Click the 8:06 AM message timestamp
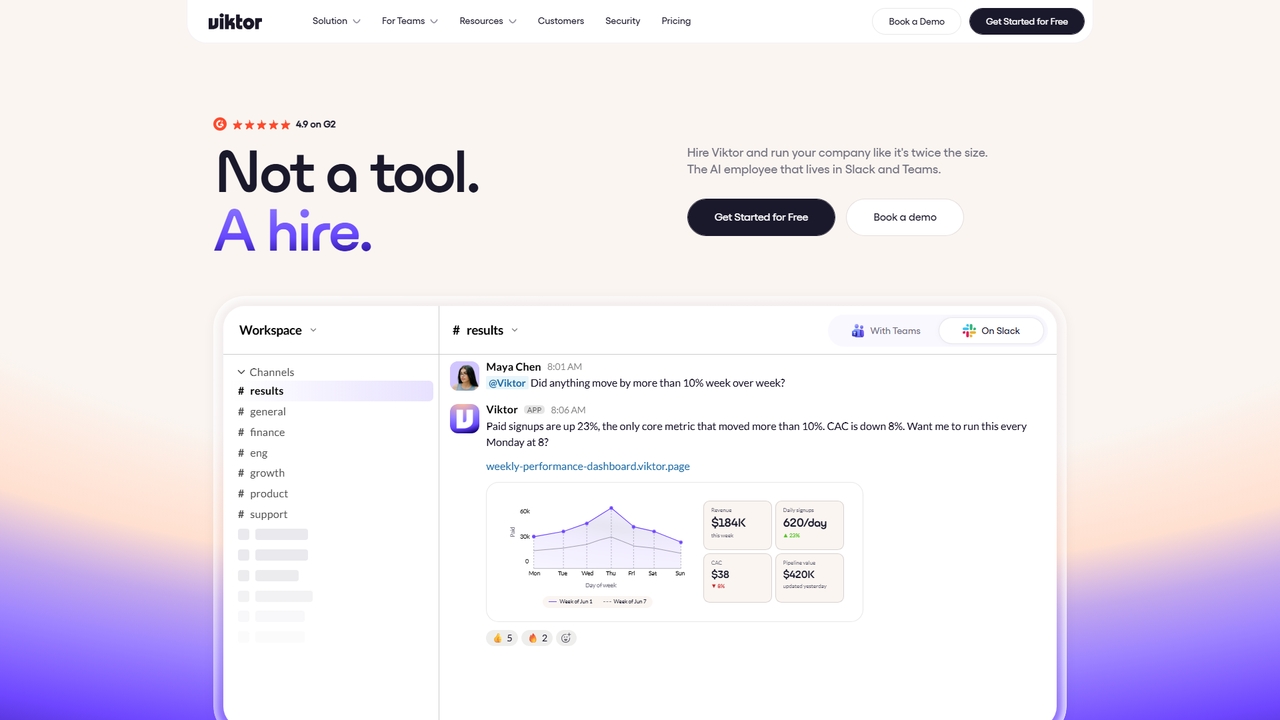 pos(568,410)
